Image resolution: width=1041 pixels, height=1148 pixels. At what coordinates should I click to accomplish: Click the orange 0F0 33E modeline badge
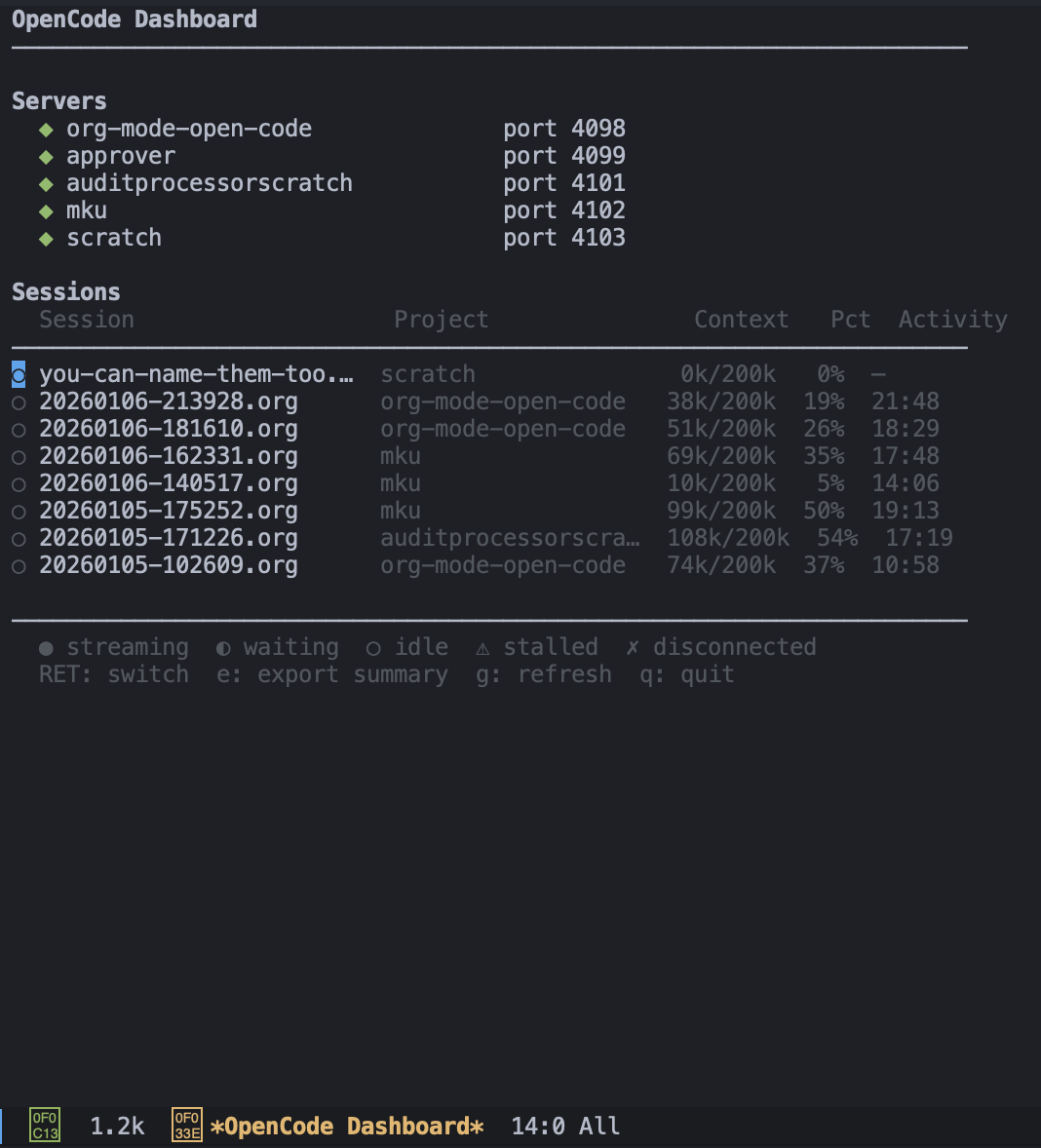[187, 1126]
